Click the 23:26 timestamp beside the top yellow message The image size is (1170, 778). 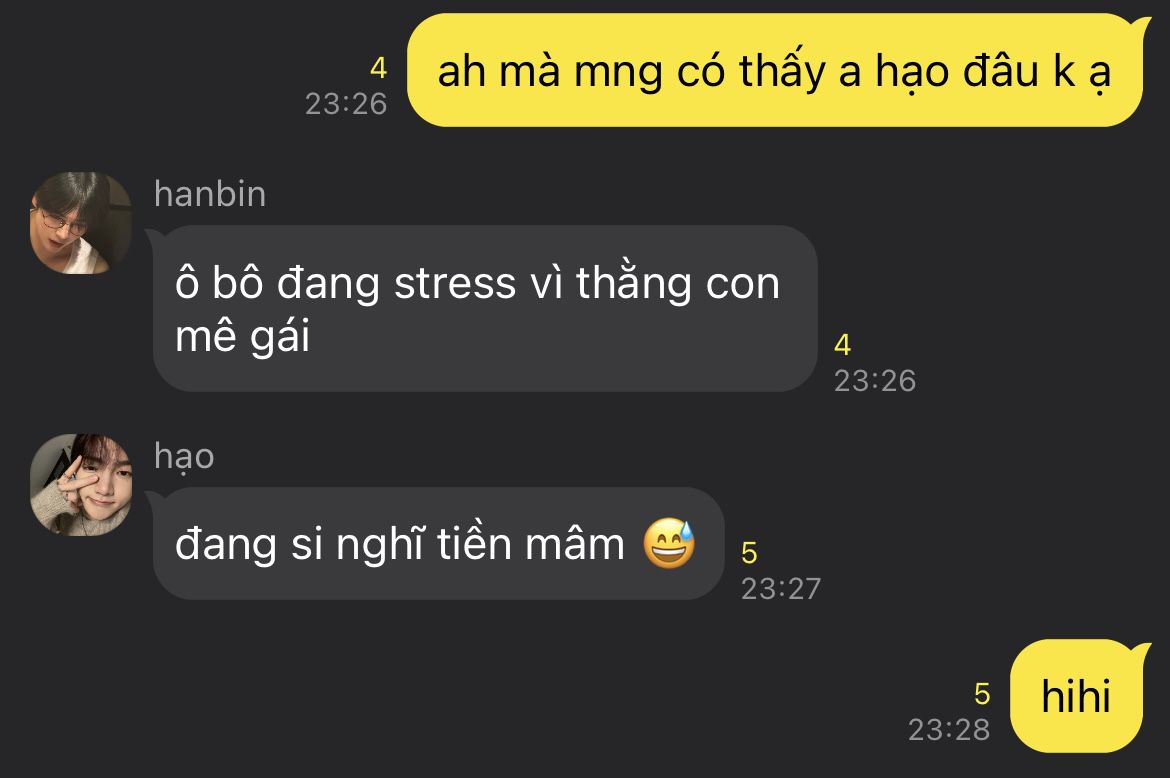(345, 104)
